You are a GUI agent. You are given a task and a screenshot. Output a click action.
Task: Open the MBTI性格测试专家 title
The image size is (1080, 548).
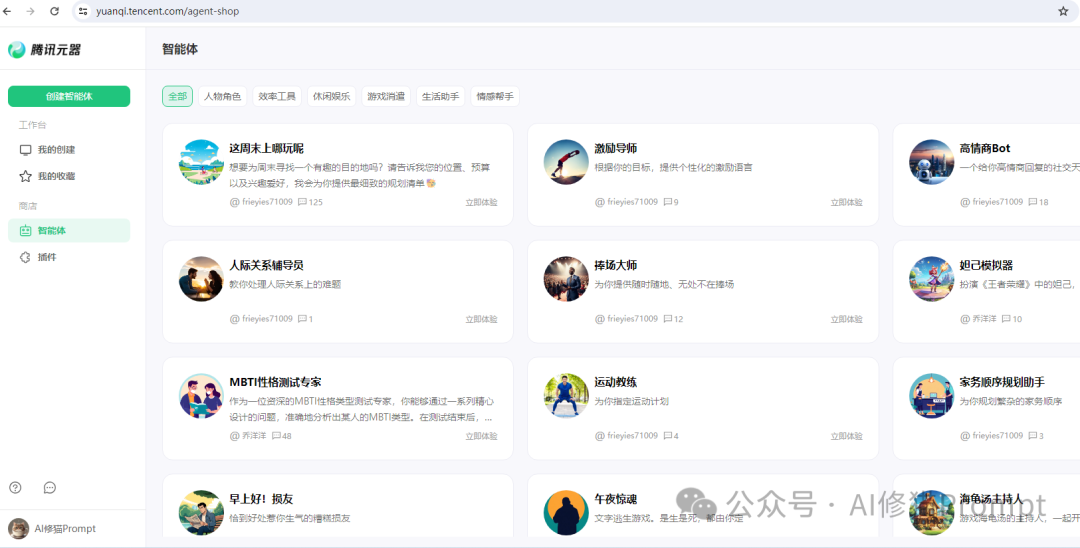point(276,383)
